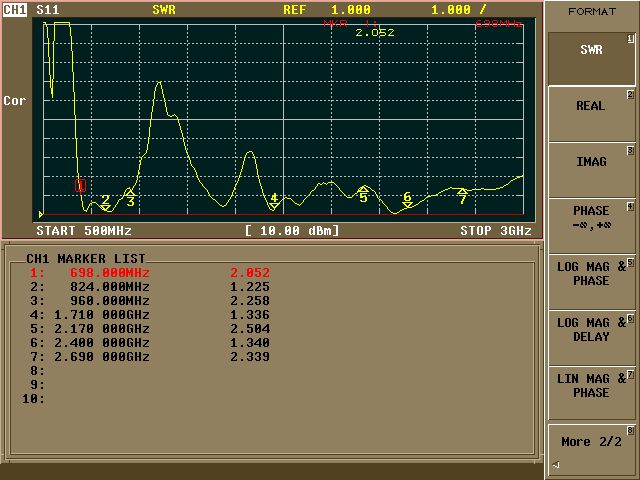Click marker 6 on the SWR trace
The image size is (640, 480).
(407, 200)
